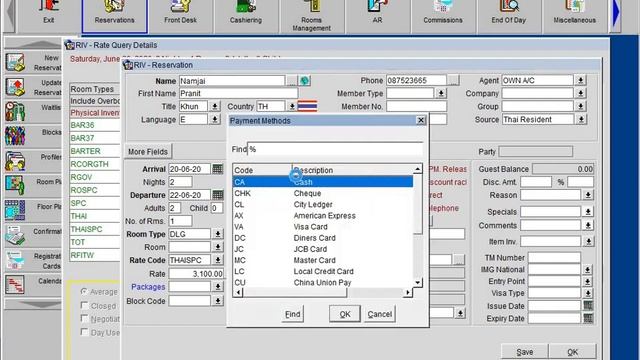This screenshot has height=360, width=640.
Task: Open Floor Plan sidebar icon
Action: click(15, 211)
